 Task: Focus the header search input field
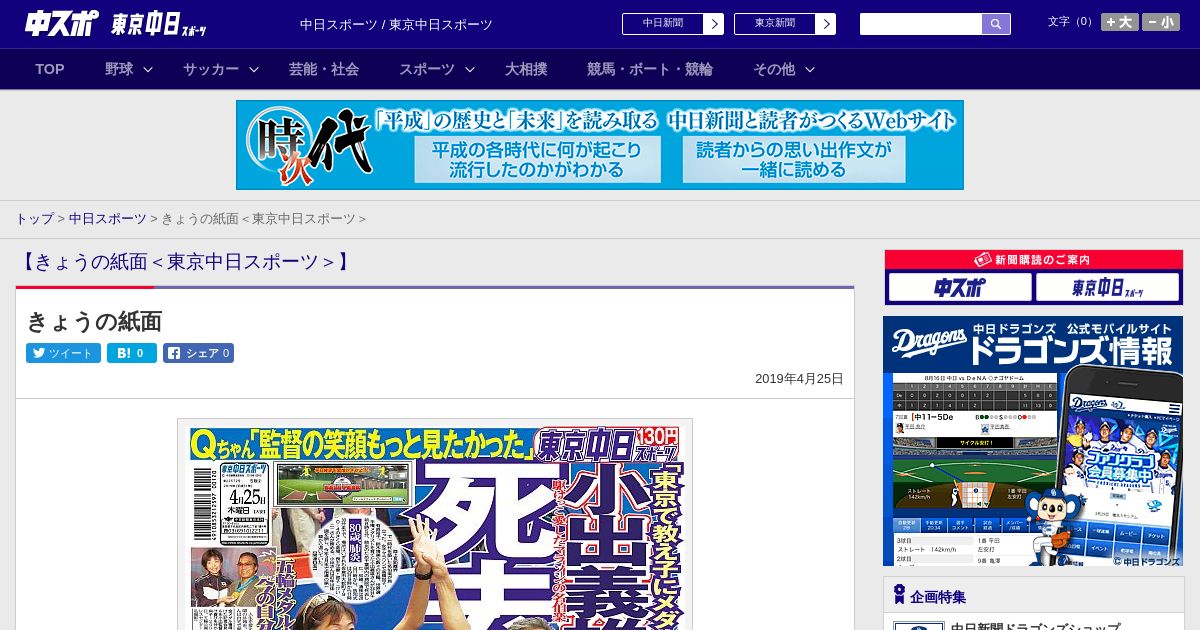(x=921, y=24)
